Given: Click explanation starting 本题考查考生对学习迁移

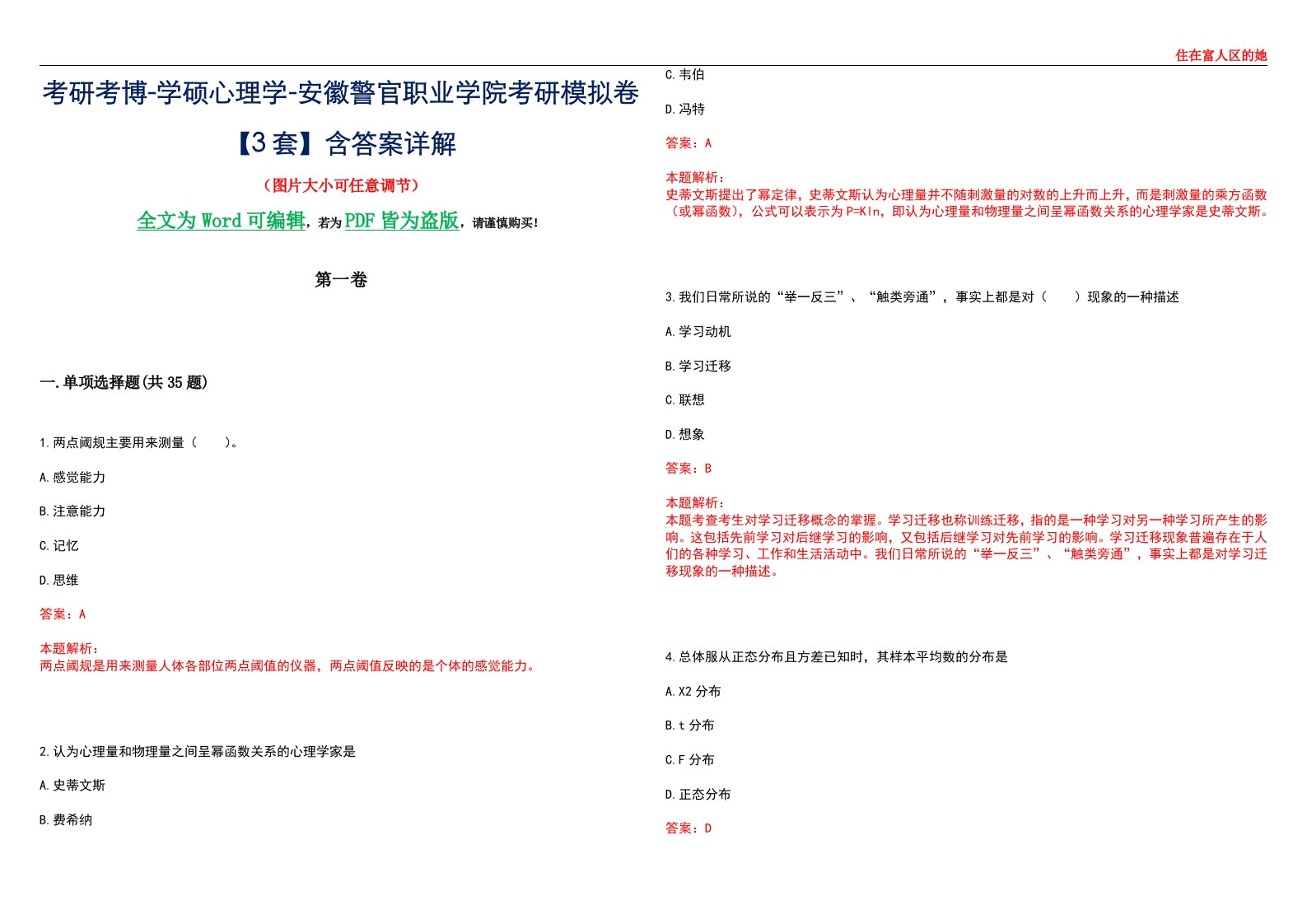Looking at the screenshot, I should pyautogui.click(x=966, y=546).
